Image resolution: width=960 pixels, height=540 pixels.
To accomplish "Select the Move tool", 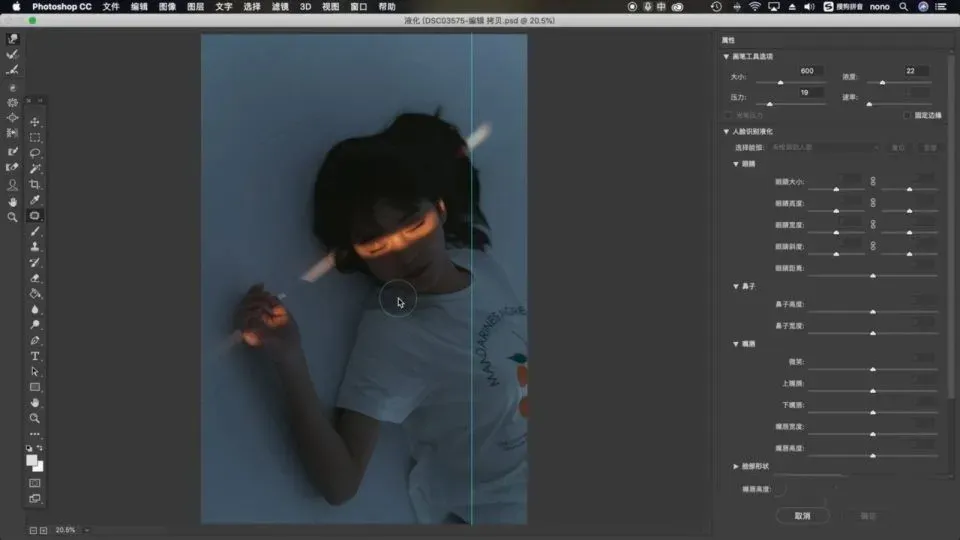I will coord(35,122).
